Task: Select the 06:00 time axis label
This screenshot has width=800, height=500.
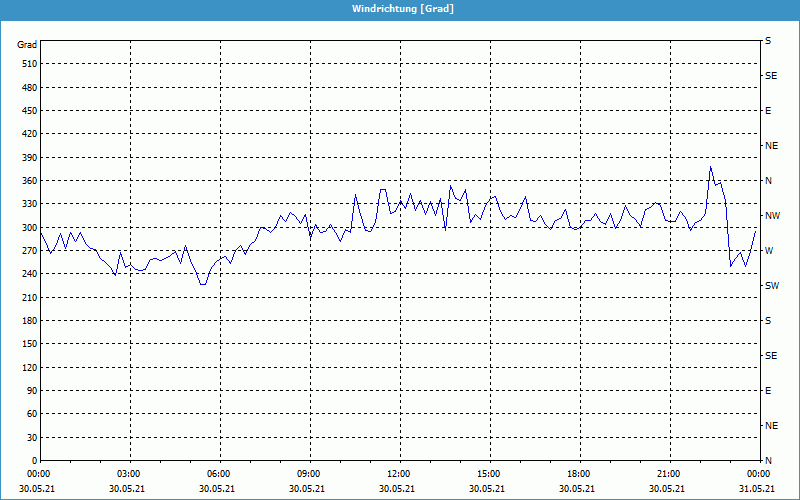Action: [219, 474]
